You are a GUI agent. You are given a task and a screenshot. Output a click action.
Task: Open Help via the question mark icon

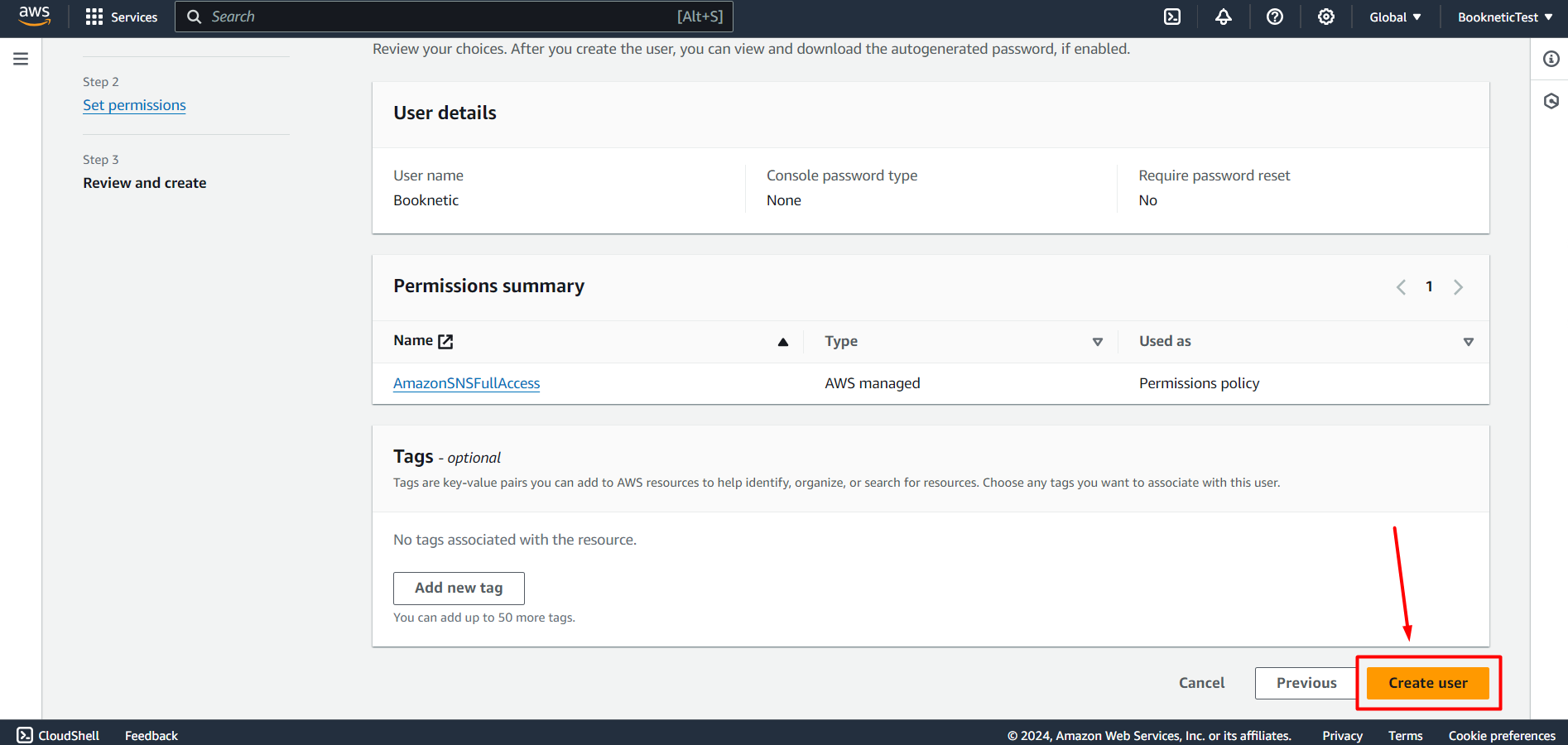pos(1274,17)
